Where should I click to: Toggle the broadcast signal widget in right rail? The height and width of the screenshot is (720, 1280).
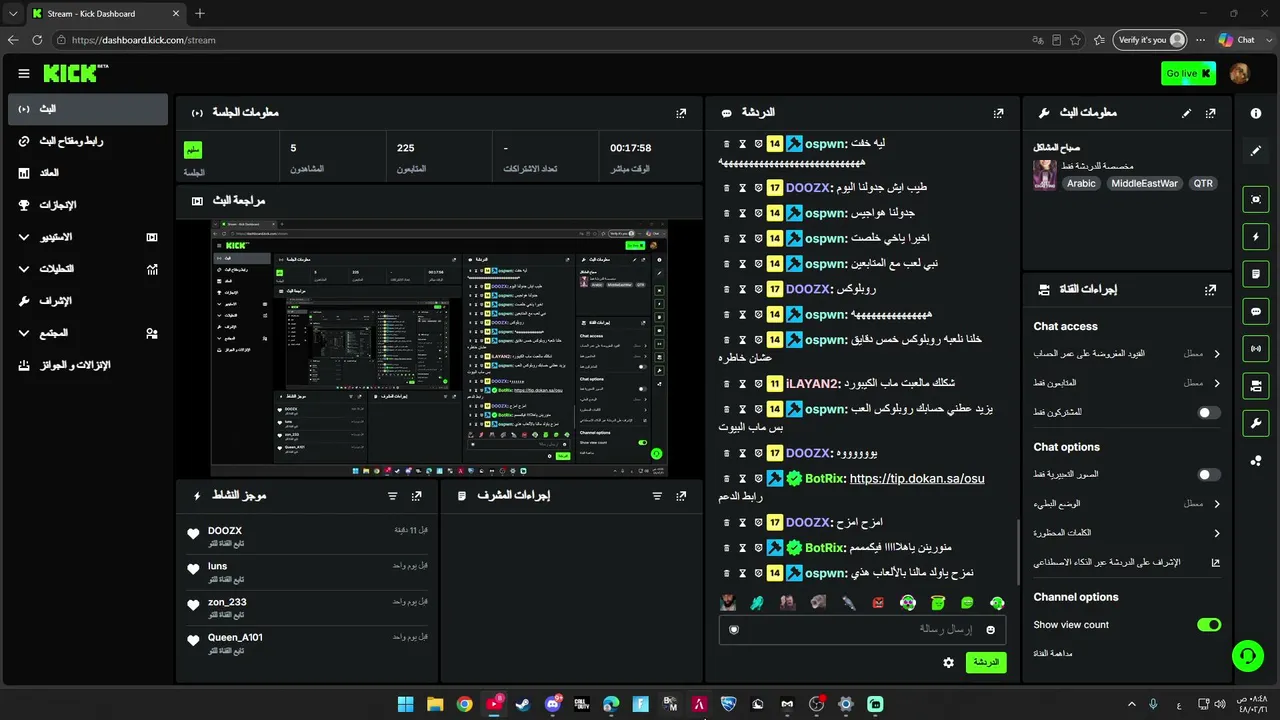coord(1256,348)
